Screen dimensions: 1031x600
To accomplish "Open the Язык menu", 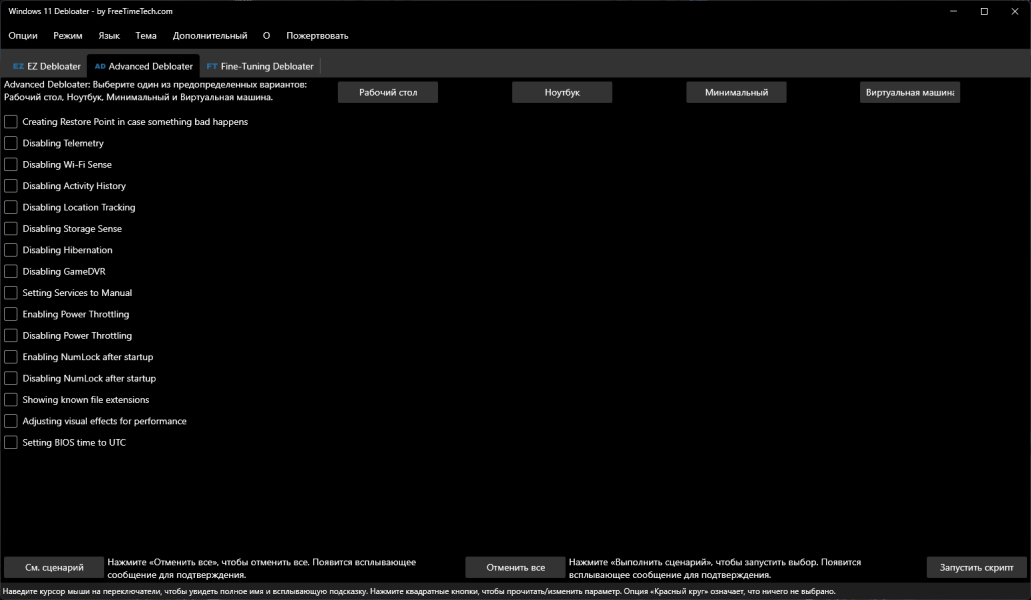I will pyautogui.click(x=109, y=35).
